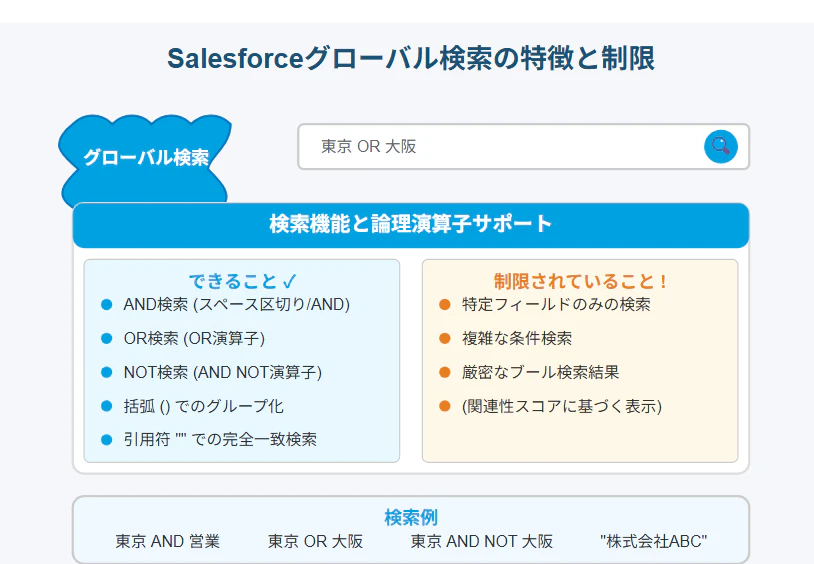This screenshot has width=814, height=564.
Task: Click the 特定フィールドのみの検索 item
Action: [x=556, y=304]
